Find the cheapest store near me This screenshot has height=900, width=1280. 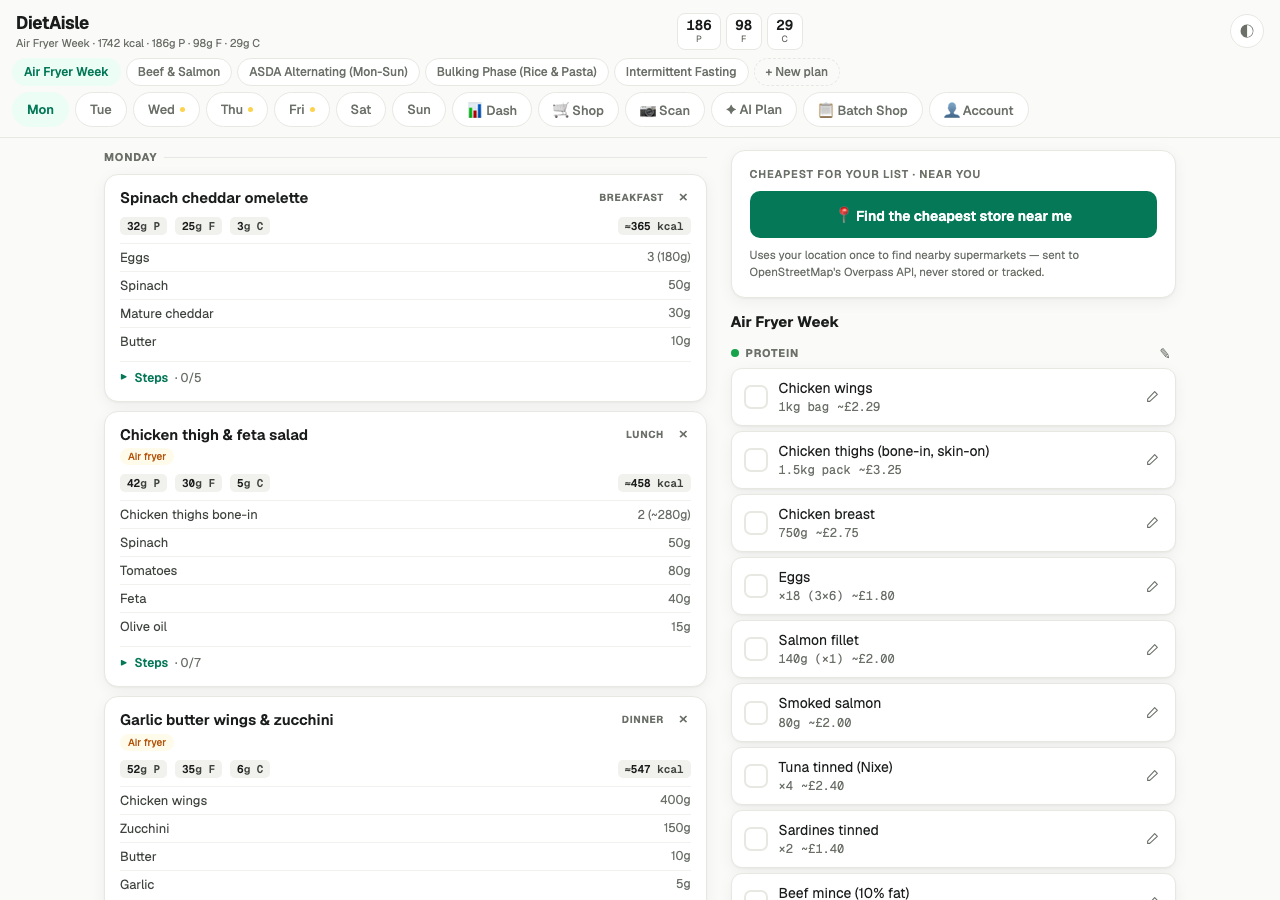(953, 215)
